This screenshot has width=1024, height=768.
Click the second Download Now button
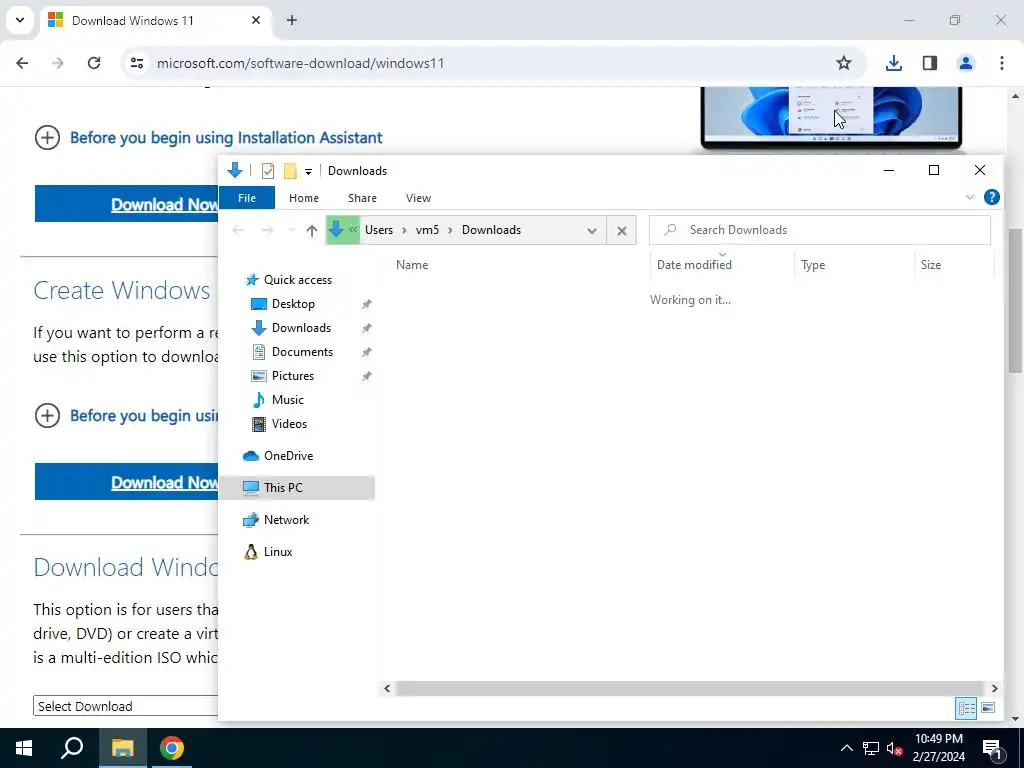click(127, 482)
